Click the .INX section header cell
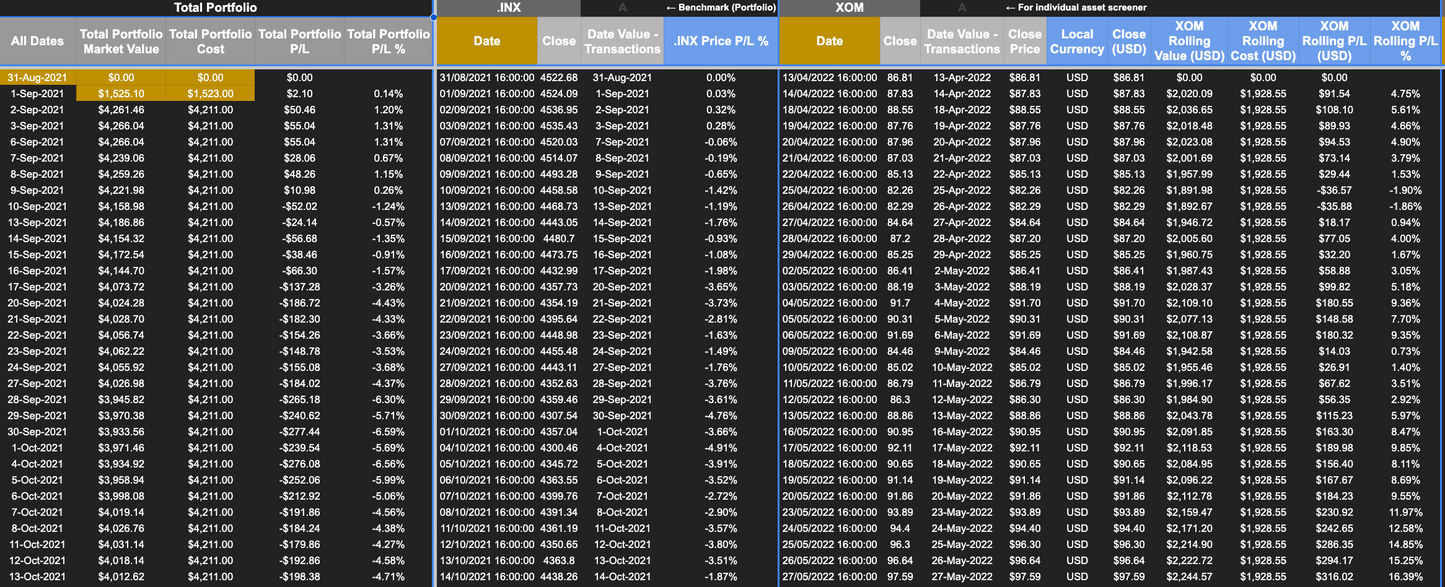 pyautogui.click(x=508, y=8)
